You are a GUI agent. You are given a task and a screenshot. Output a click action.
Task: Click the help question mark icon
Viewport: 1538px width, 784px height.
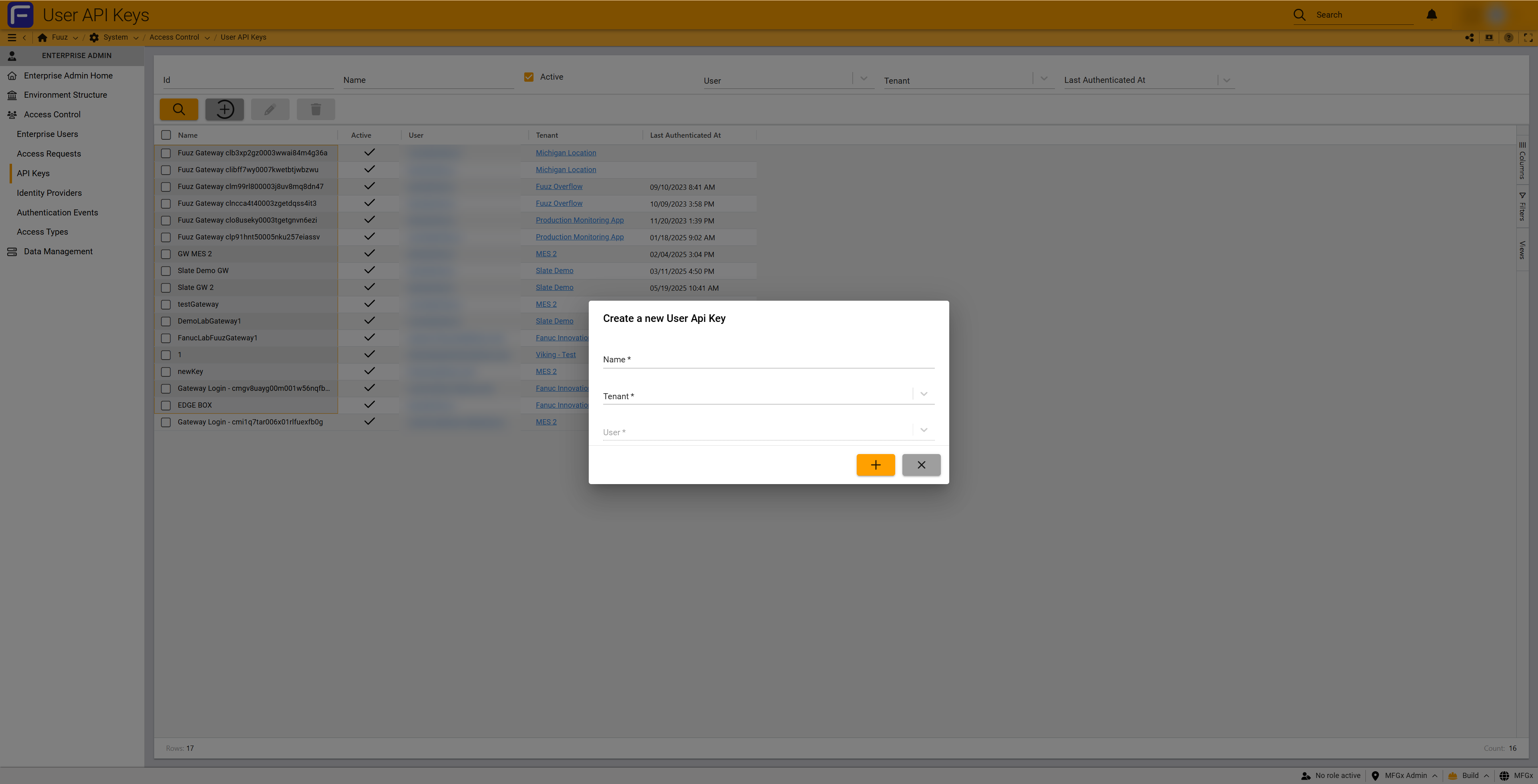point(1509,38)
